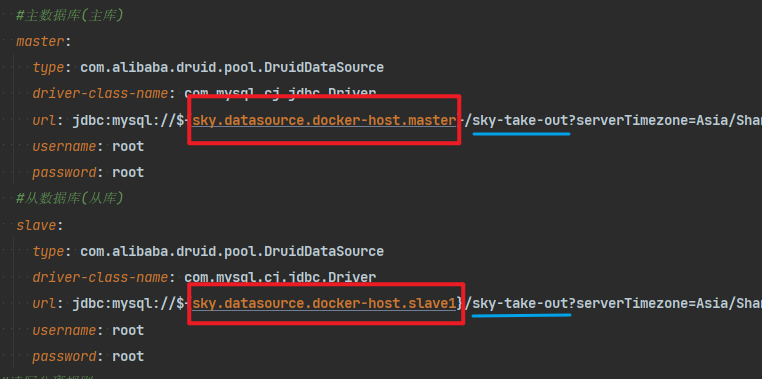The height and width of the screenshot is (379, 762).
Task: Click the slave driver-class-name key
Action: pos(100,277)
